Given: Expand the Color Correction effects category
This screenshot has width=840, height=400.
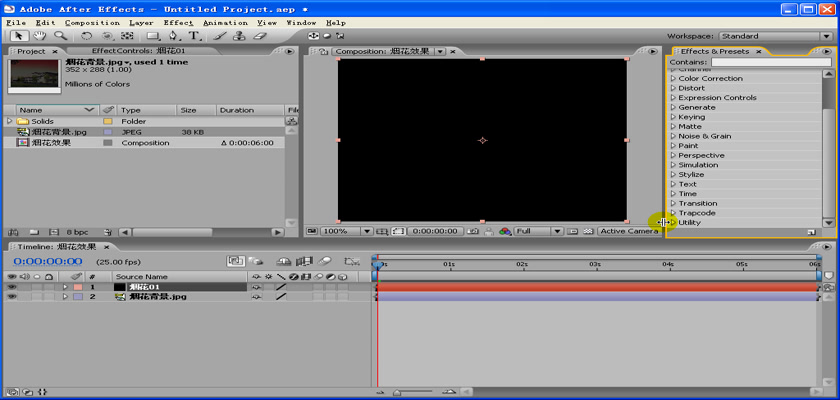Looking at the screenshot, I should (674, 78).
